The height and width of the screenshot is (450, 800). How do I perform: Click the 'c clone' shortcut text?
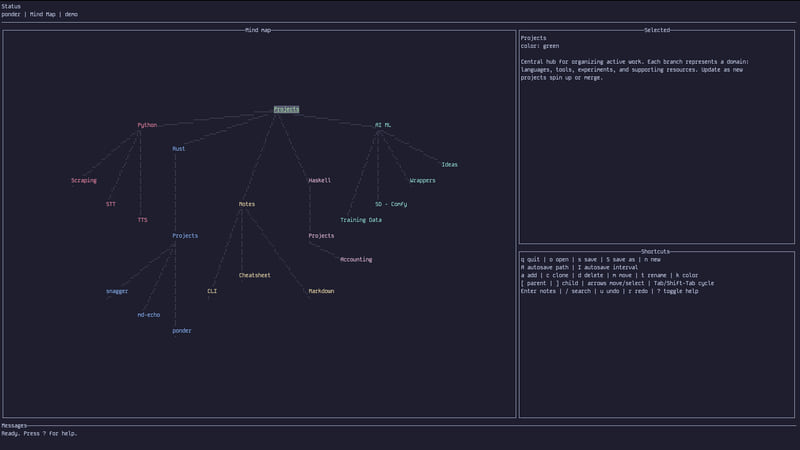(557, 276)
